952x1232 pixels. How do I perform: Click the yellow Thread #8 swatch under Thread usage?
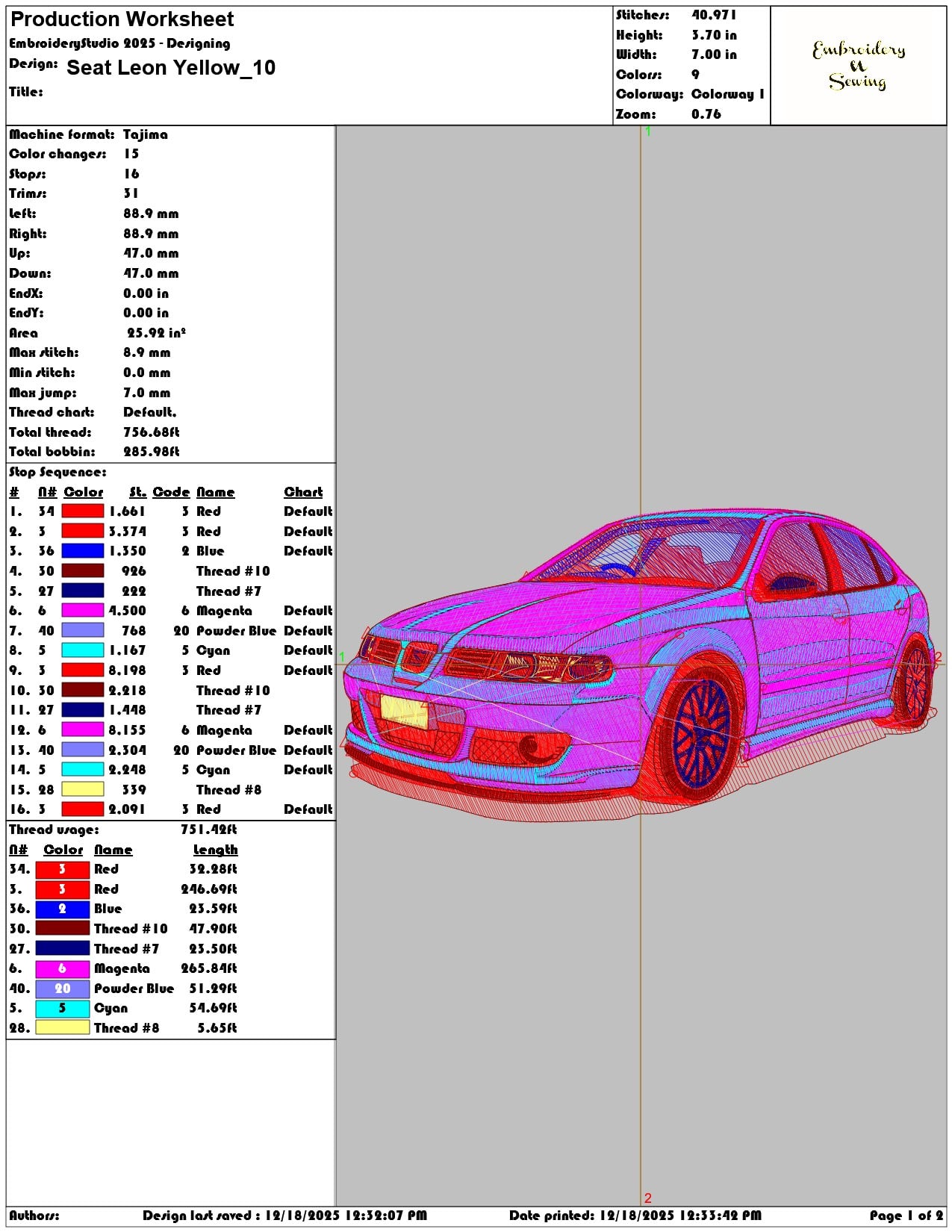point(63,1028)
